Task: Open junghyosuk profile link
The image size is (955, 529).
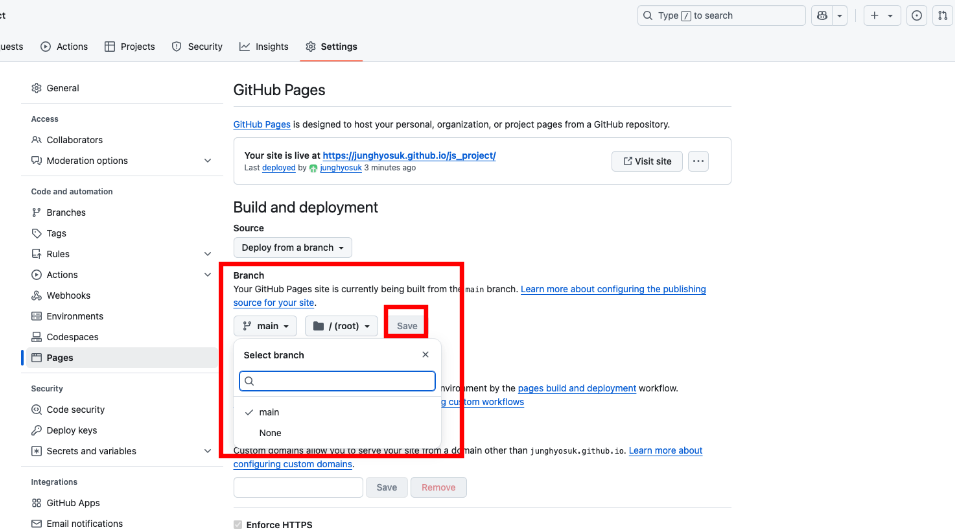Action: [340, 167]
